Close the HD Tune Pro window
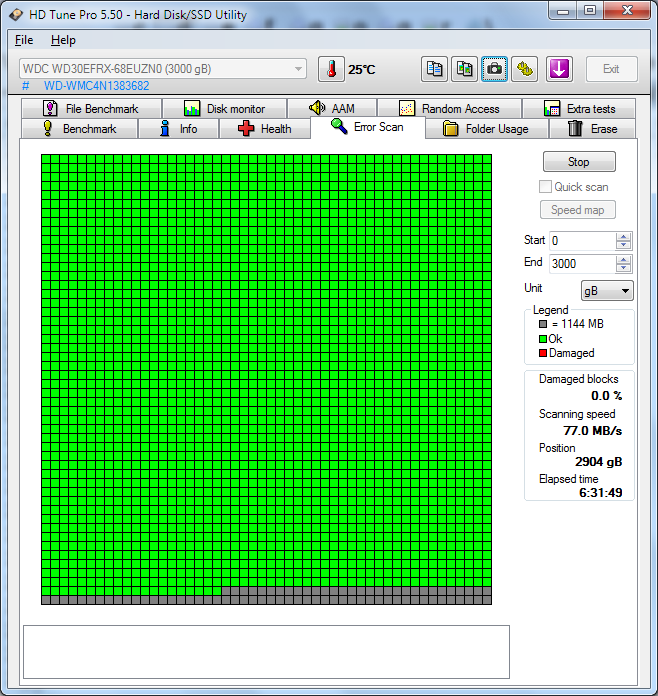Image resolution: width=658 pixels, height=696 pixels. [627, 11]
